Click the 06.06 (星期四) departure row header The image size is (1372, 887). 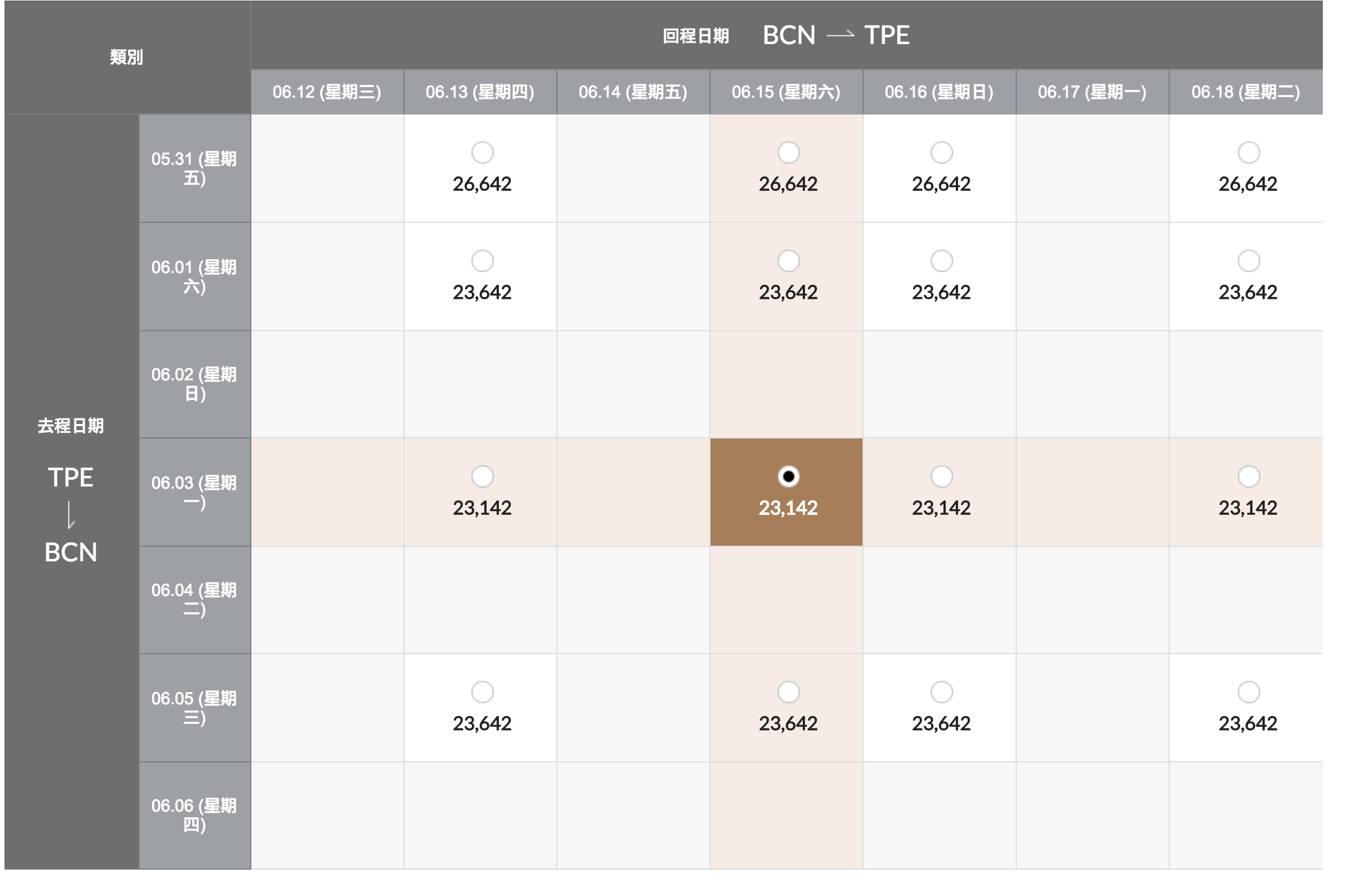click(195, 816)
